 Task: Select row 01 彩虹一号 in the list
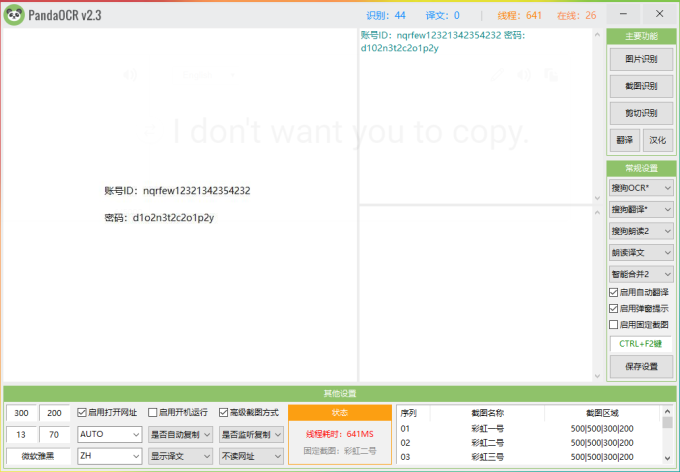[529, 429]
